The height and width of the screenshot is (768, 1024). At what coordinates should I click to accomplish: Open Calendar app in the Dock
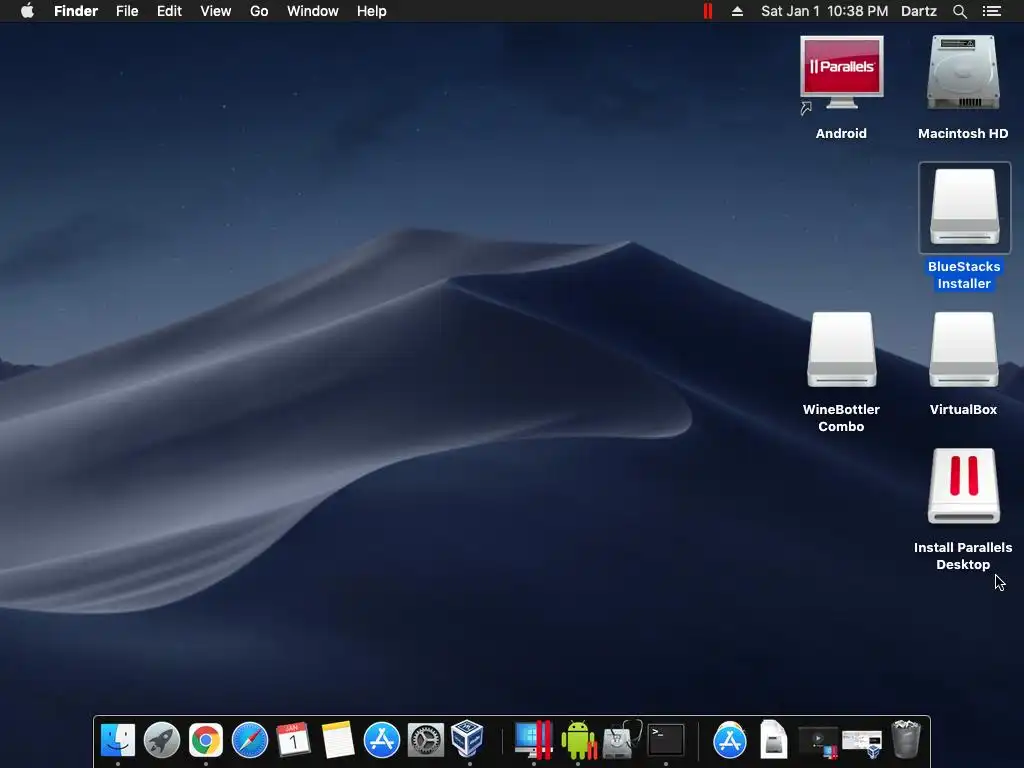coord(293,740)
